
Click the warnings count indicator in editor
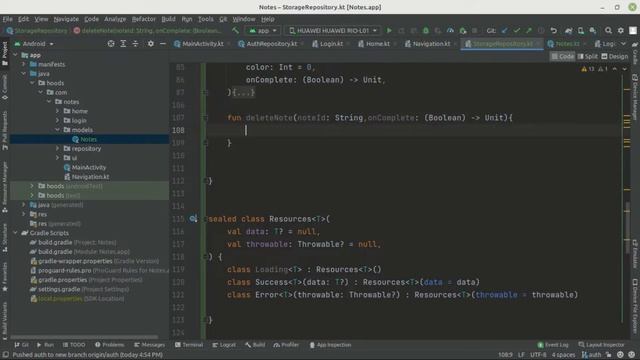coord(588,69)
